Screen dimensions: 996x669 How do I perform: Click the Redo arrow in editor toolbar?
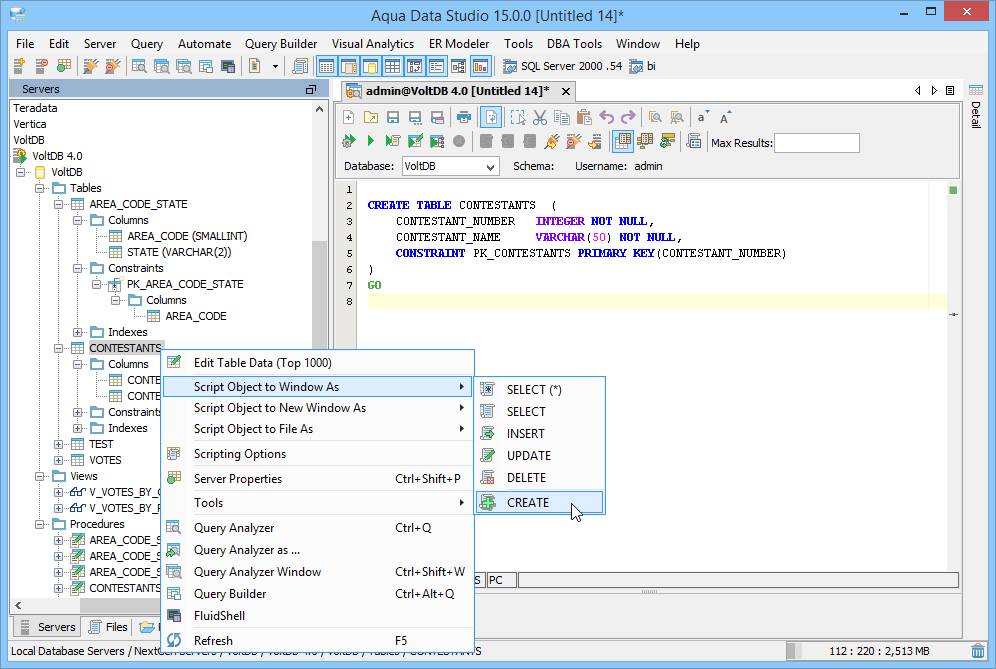(x=628, y=117)
